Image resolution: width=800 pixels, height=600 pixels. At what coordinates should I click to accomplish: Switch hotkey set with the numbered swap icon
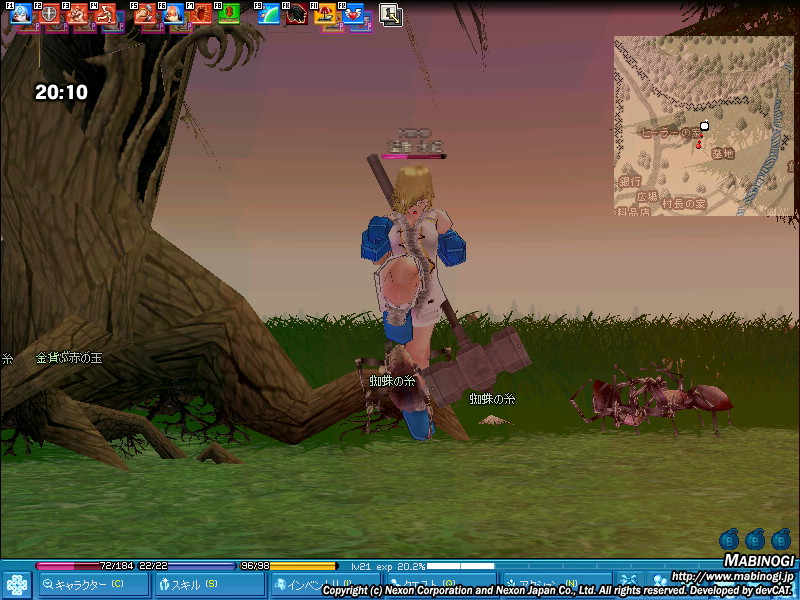(391, 15)
